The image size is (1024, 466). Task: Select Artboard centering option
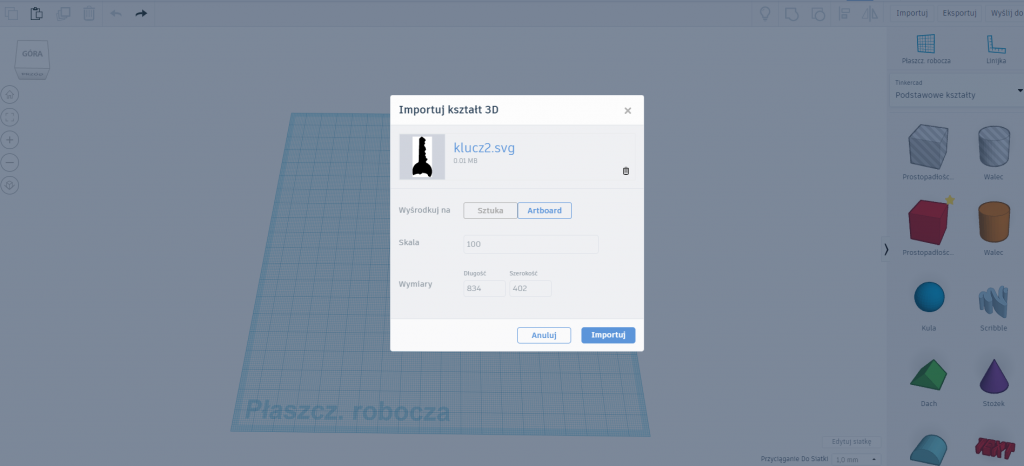(x=545, y=210)
